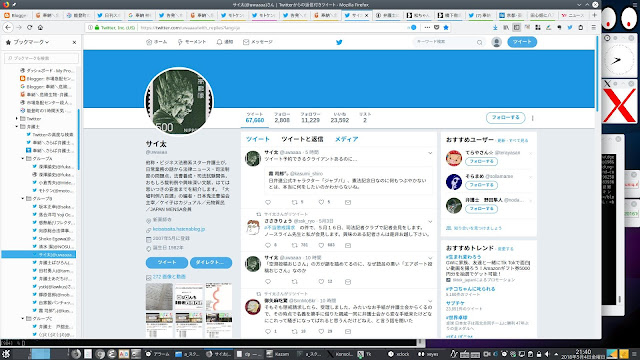
Task: Open the page actions three-dot menu
Action: point(427,27)
